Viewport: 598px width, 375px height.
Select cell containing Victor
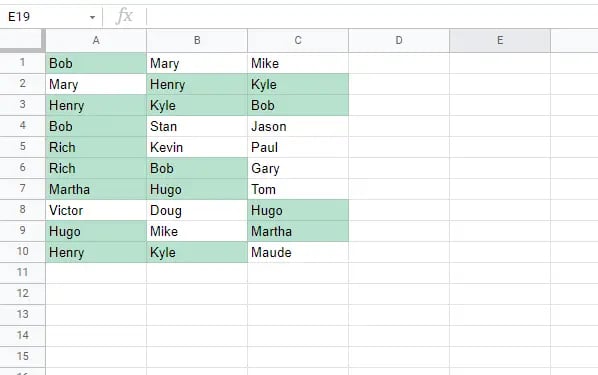coord(96,210)
